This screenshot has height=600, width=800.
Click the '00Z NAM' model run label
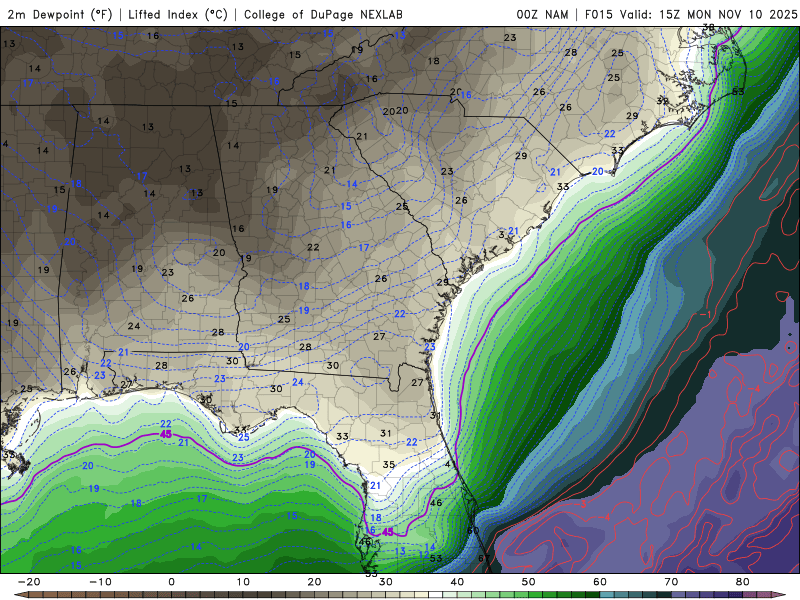(542, 14)
